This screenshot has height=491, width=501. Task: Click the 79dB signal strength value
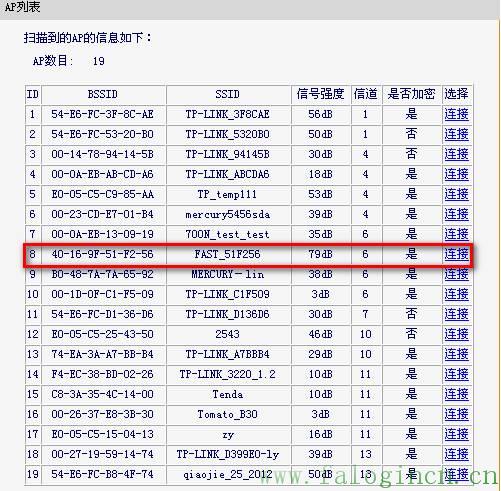(x=320, y=254)
